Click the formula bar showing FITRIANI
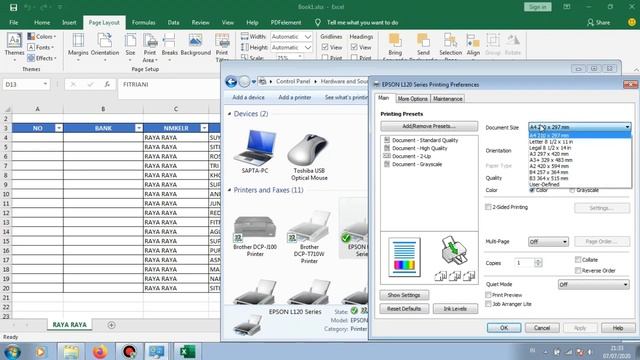 click(169, 84)
